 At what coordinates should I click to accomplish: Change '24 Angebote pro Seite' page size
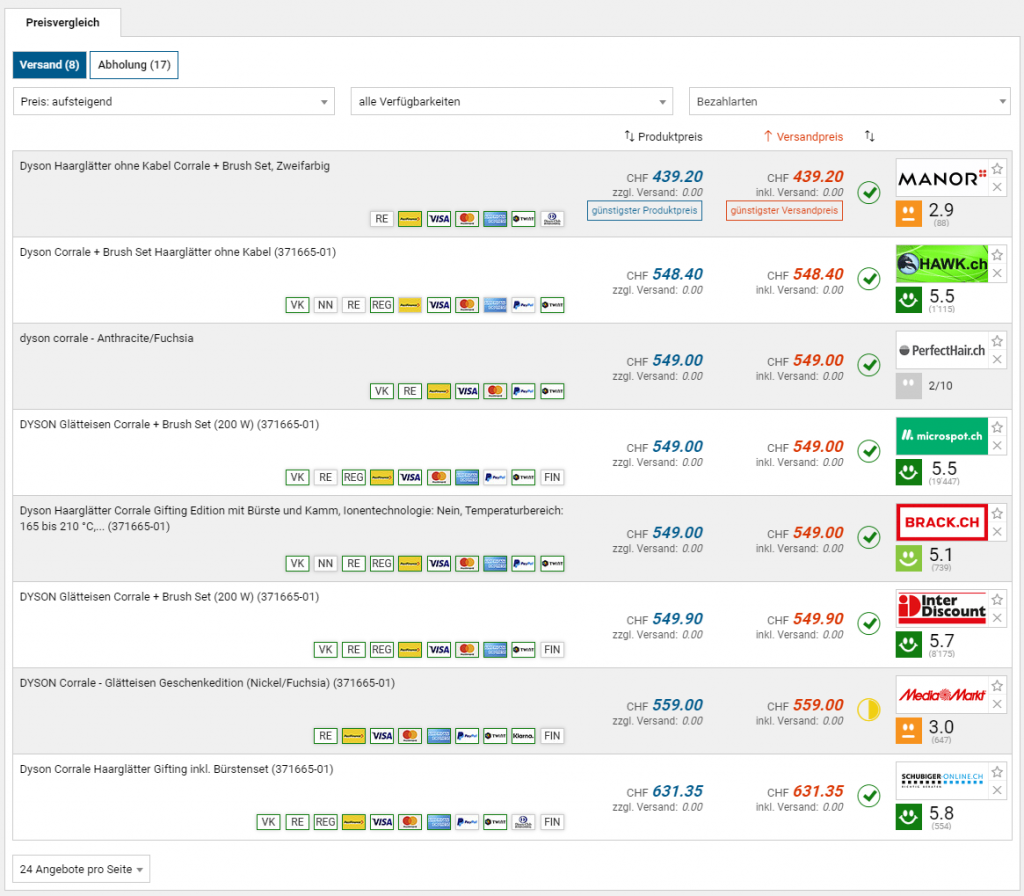(81, 870)
